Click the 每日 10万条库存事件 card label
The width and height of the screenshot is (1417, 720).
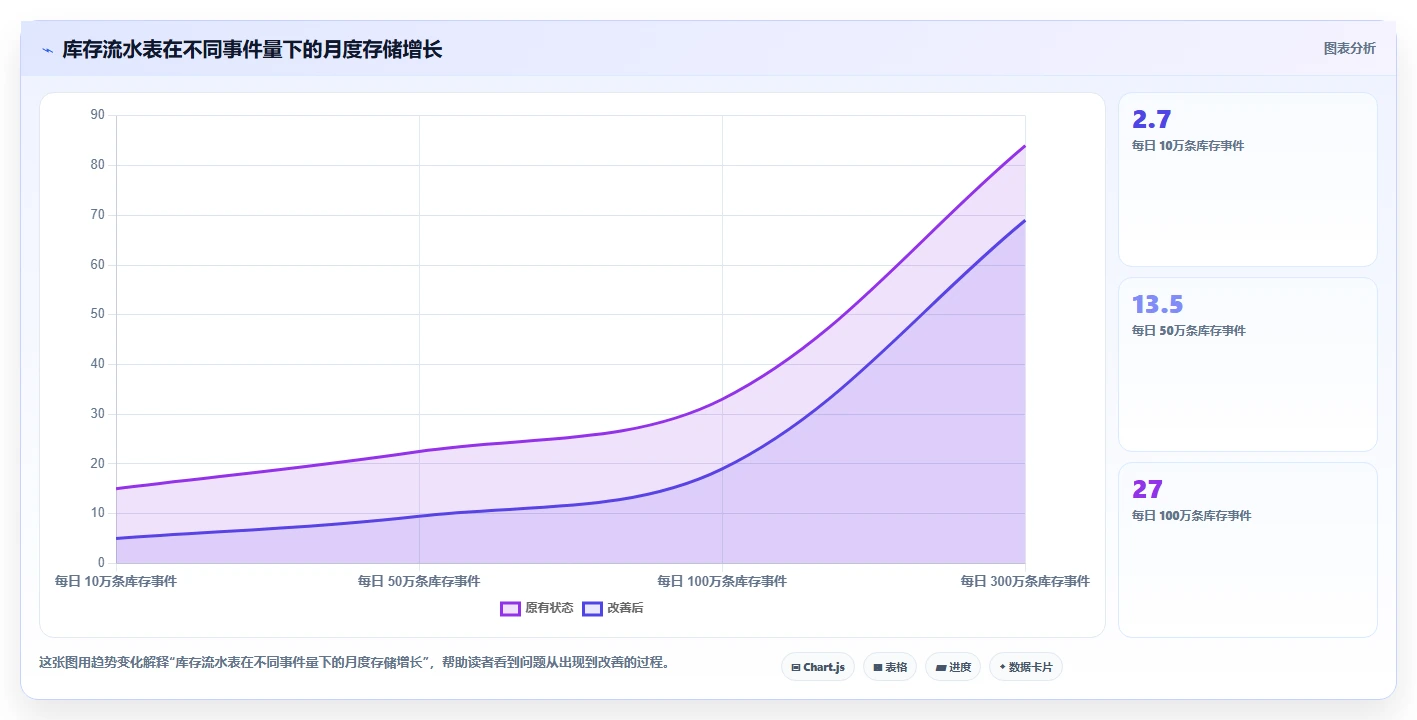(1188, 145)
